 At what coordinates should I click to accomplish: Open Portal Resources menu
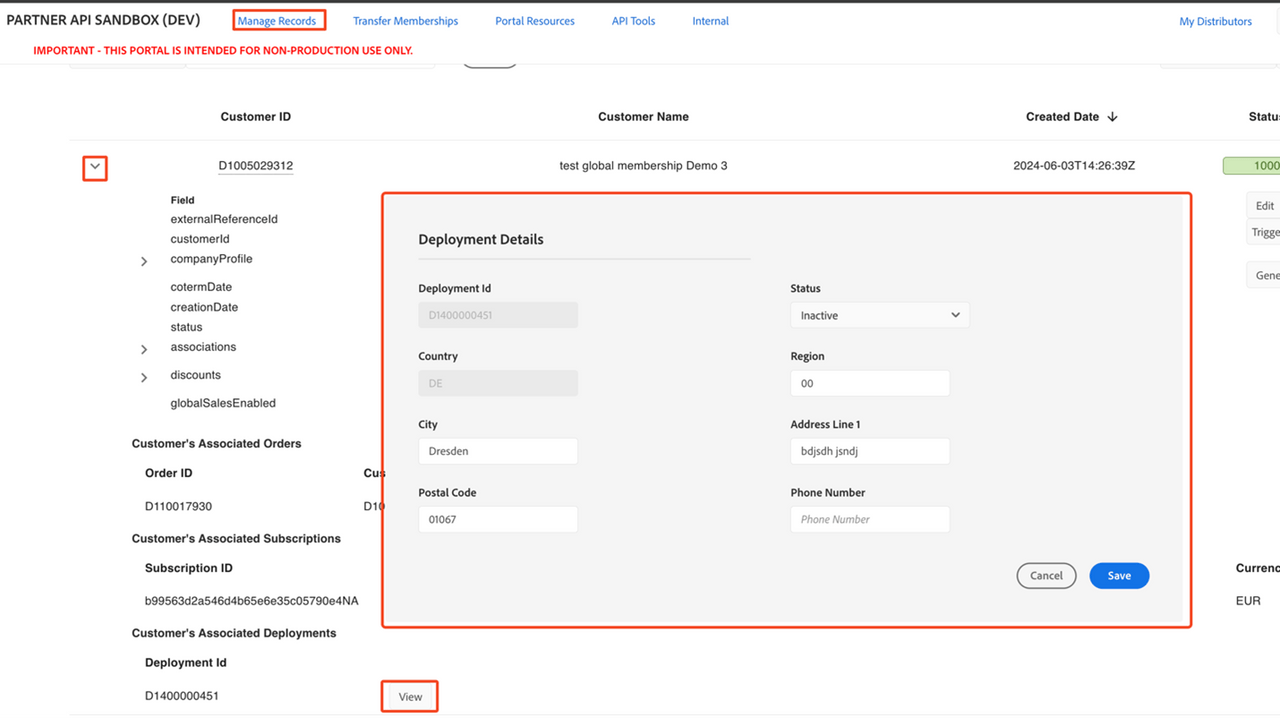[535, 21]
